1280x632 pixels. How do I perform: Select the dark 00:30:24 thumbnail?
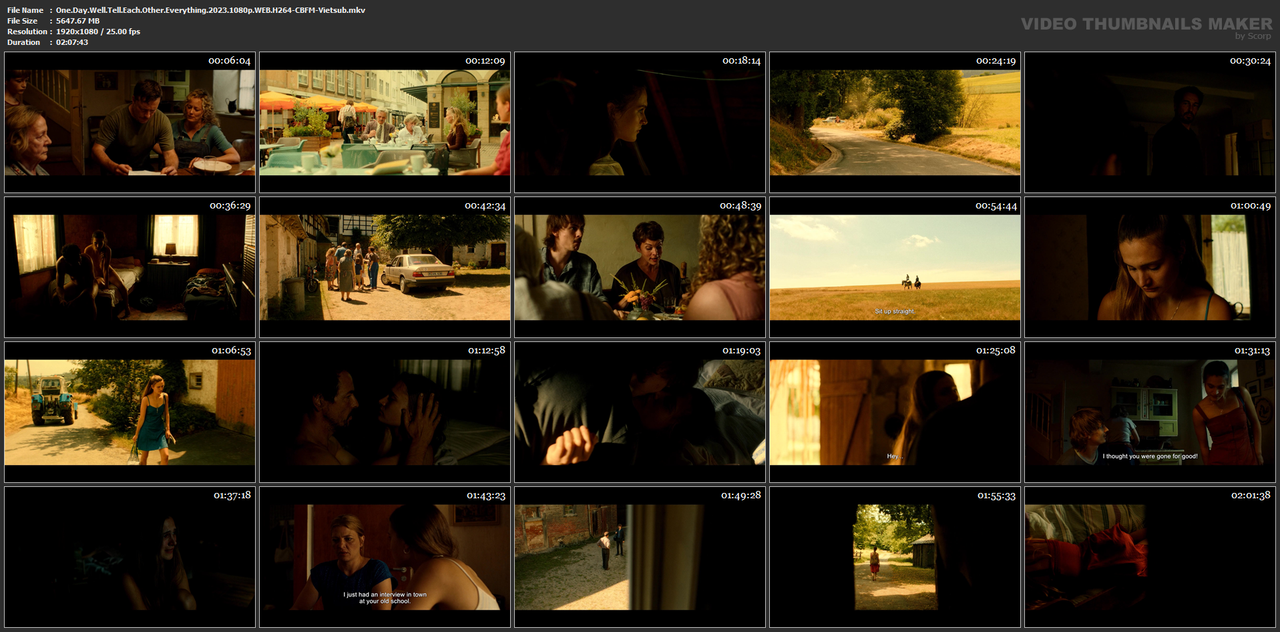[1150, 122]
